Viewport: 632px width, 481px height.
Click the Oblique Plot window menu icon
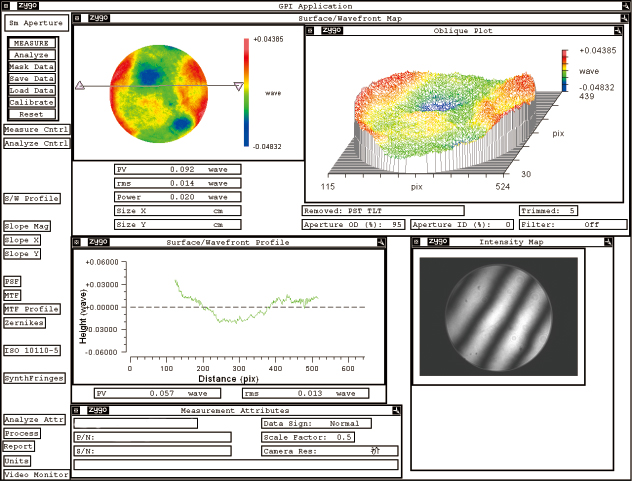click(310, 31)
